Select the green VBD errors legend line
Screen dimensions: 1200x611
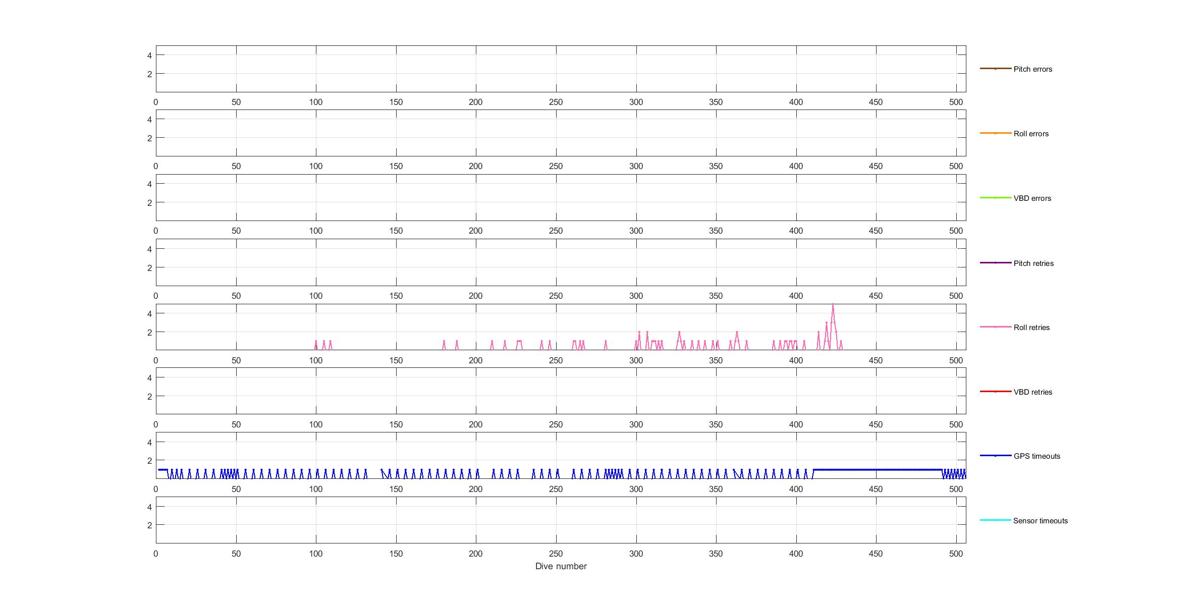[995, 198]
